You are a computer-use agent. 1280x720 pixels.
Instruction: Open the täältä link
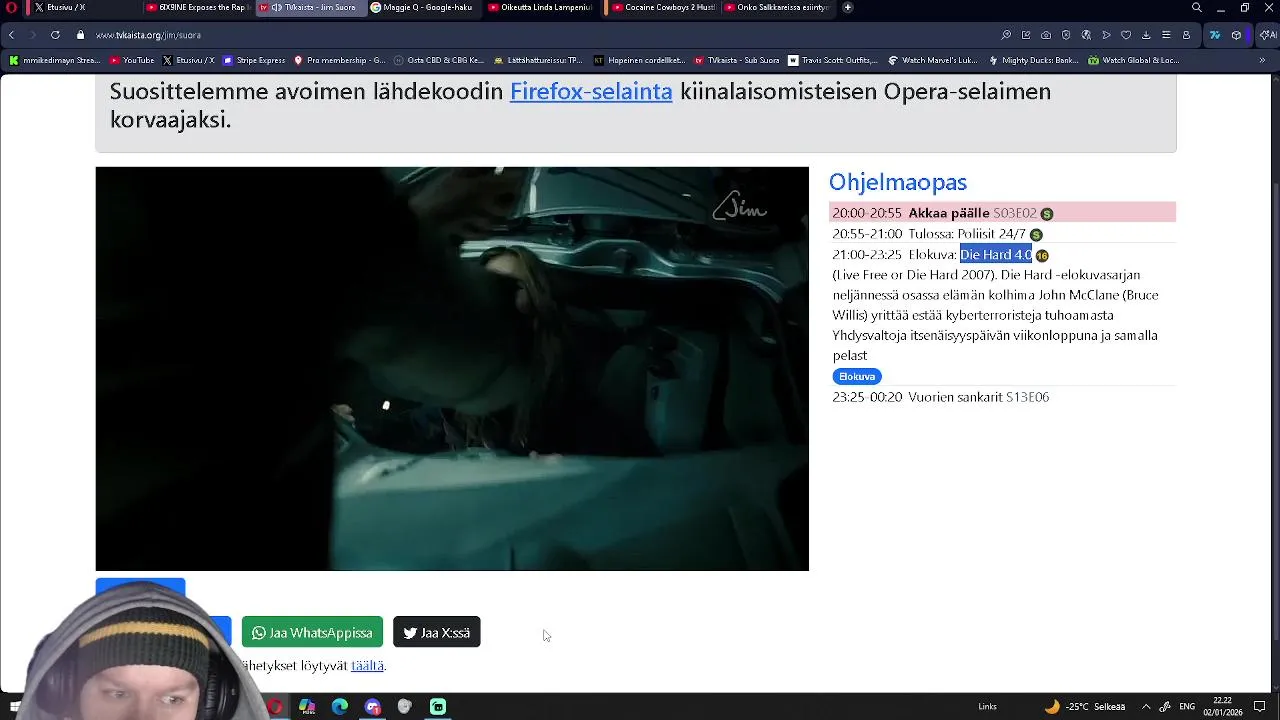click(367, 665)
